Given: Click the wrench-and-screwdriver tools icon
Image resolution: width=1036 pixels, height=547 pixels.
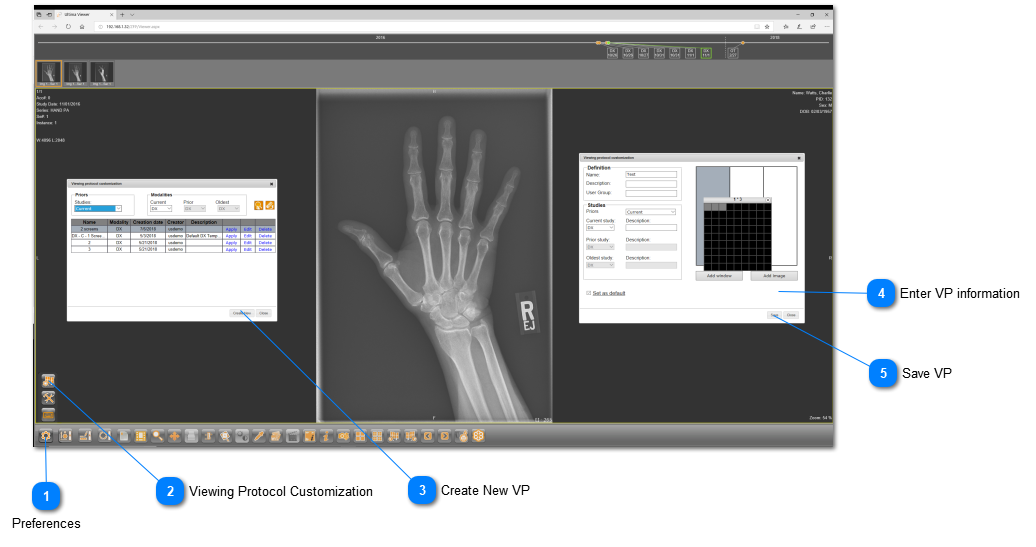Looking at the screenshot, I should click(x=48, y=397).
